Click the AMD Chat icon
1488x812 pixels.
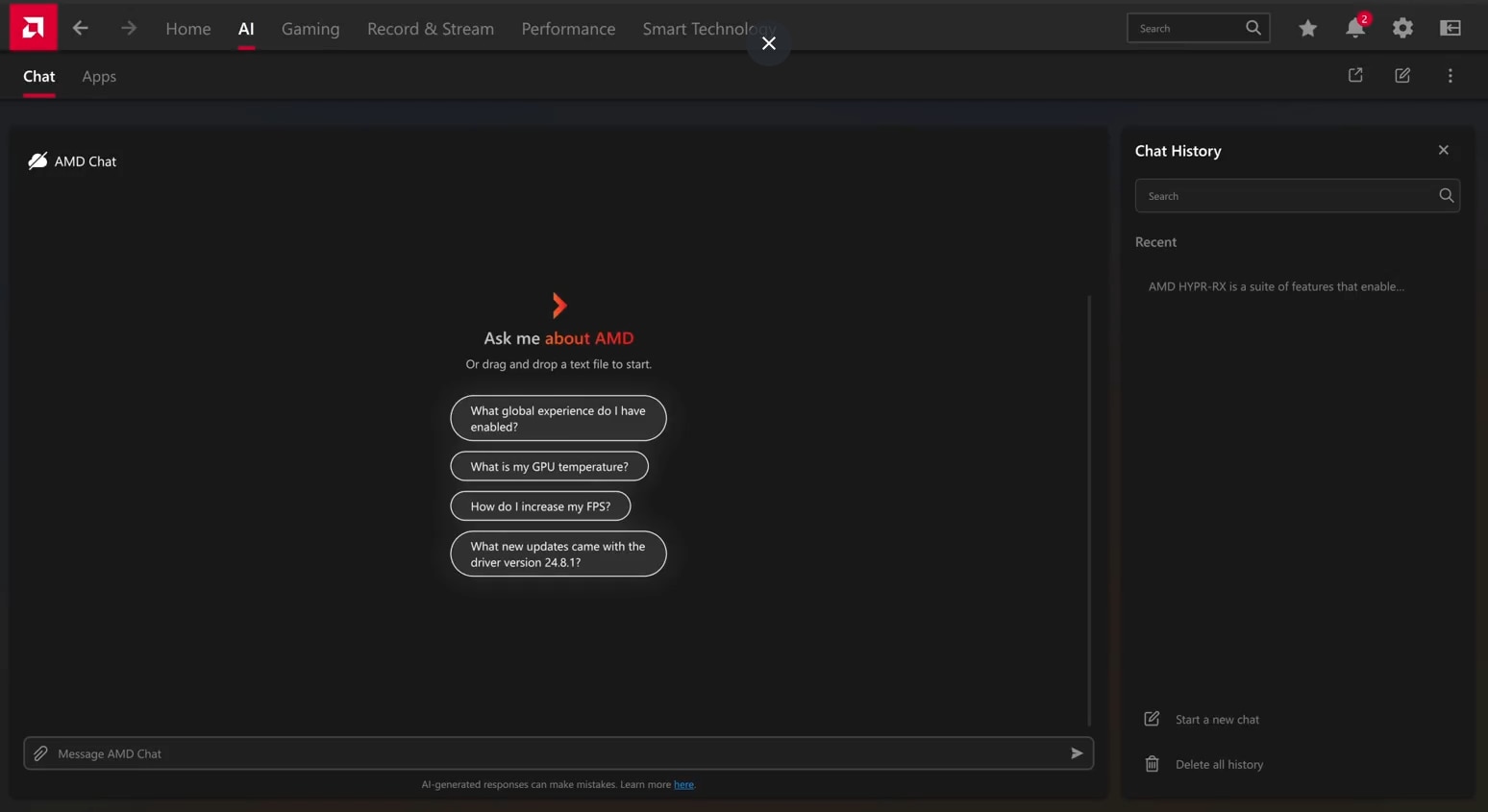[x=37, y=160]
